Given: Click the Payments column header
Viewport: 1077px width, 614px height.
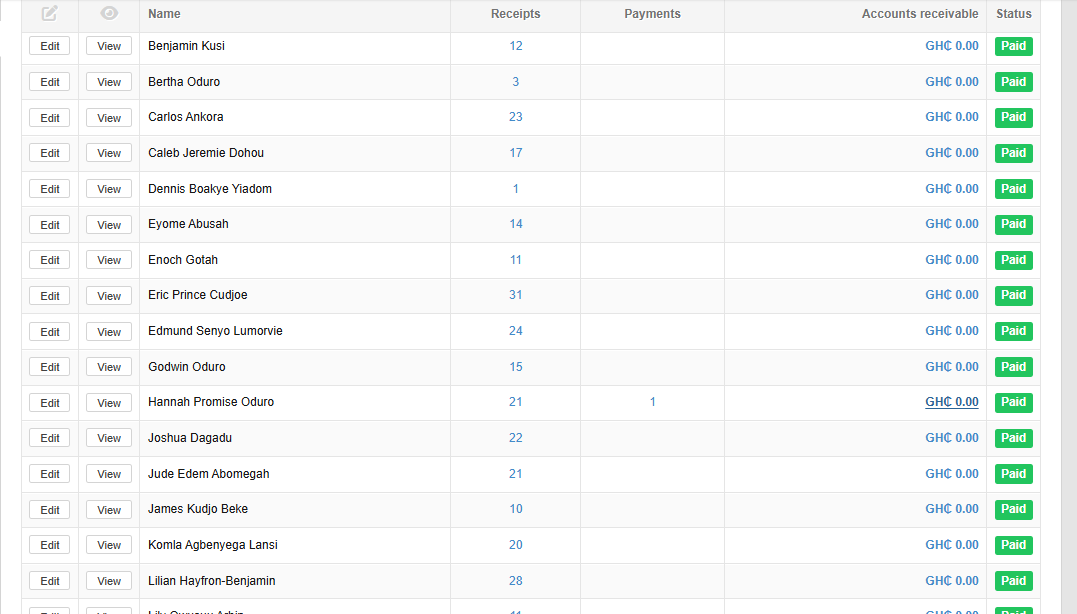Looking at the screenshot, I should pyautogui.click(x=653, y=14).
